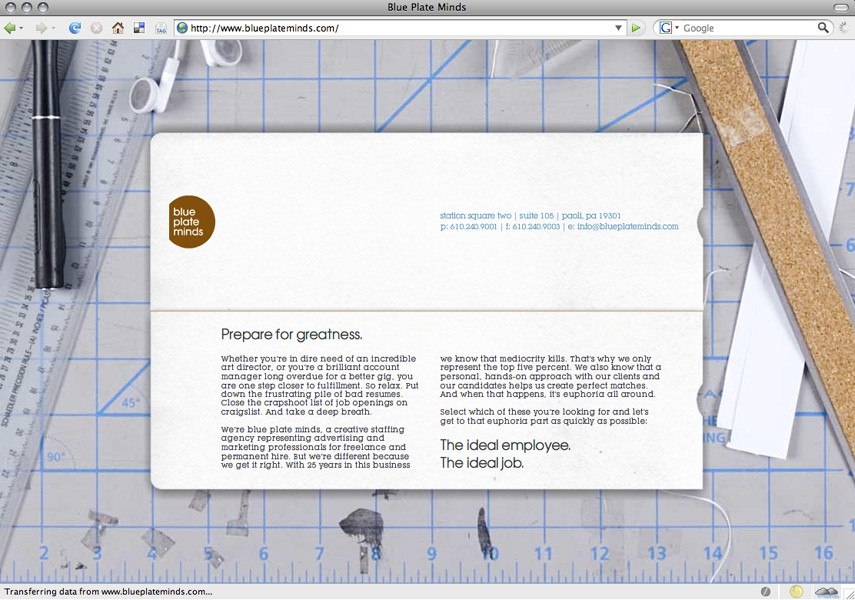855x600 pixels.
Task: Click the blue plate minds brown logo
Action: [x=191, y=222]
